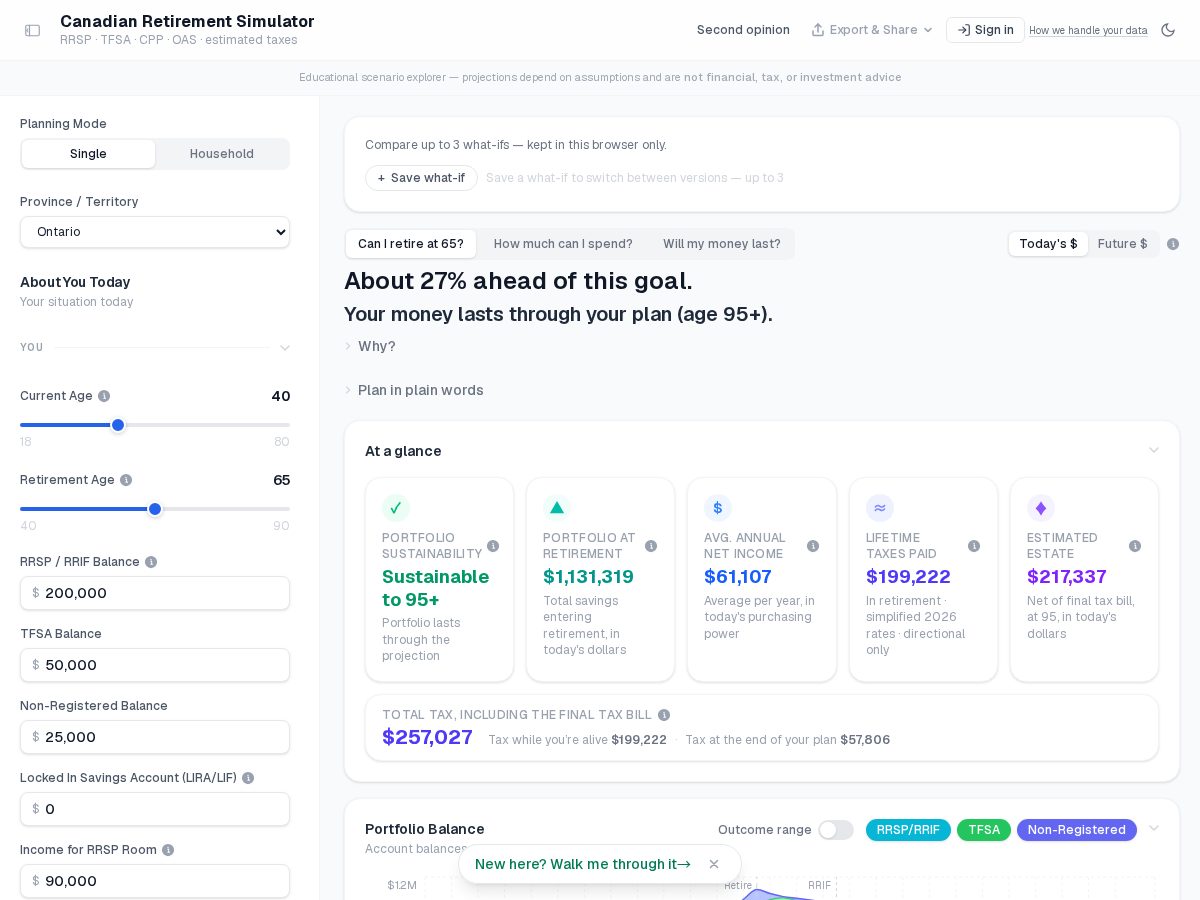Viewport: 1200px width, 900px height.
Task: Click info icon on Lifetime Taxes Paid card
Action: 974,546
